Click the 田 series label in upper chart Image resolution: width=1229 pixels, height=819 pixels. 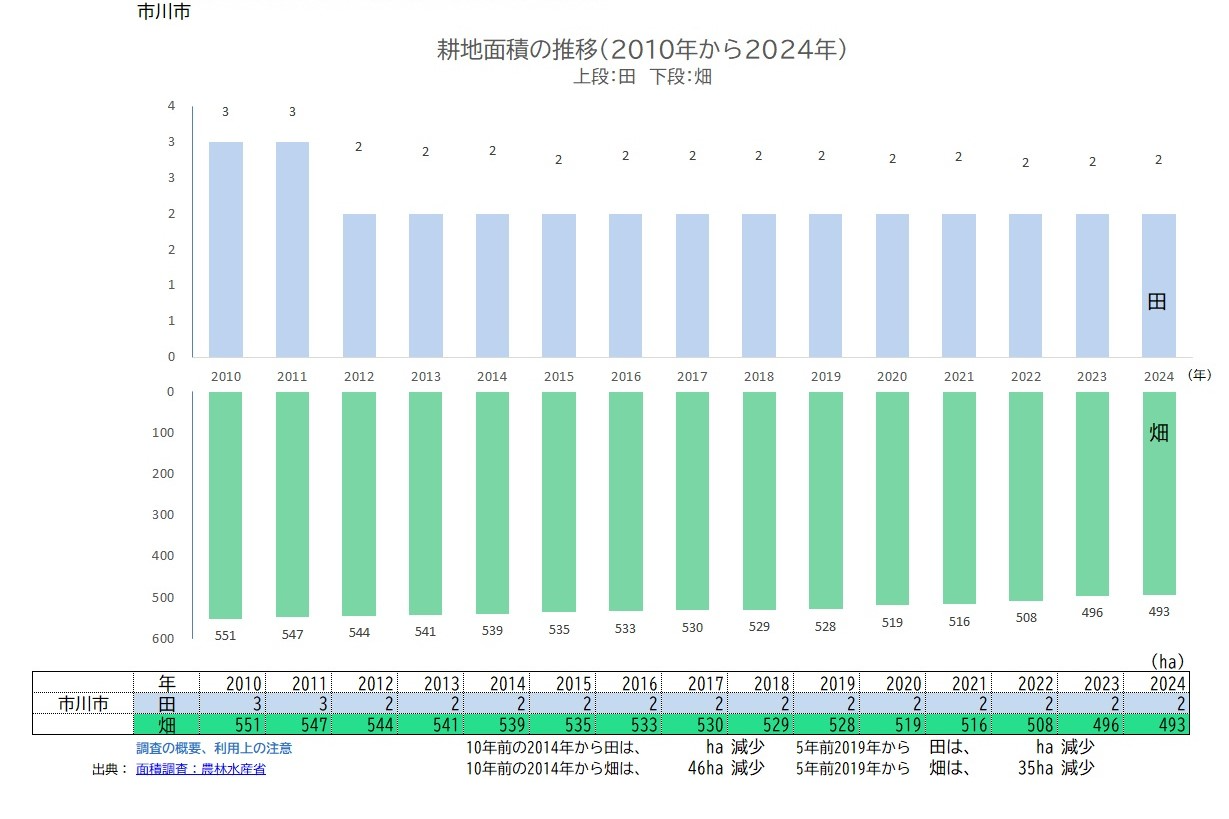1156,302
